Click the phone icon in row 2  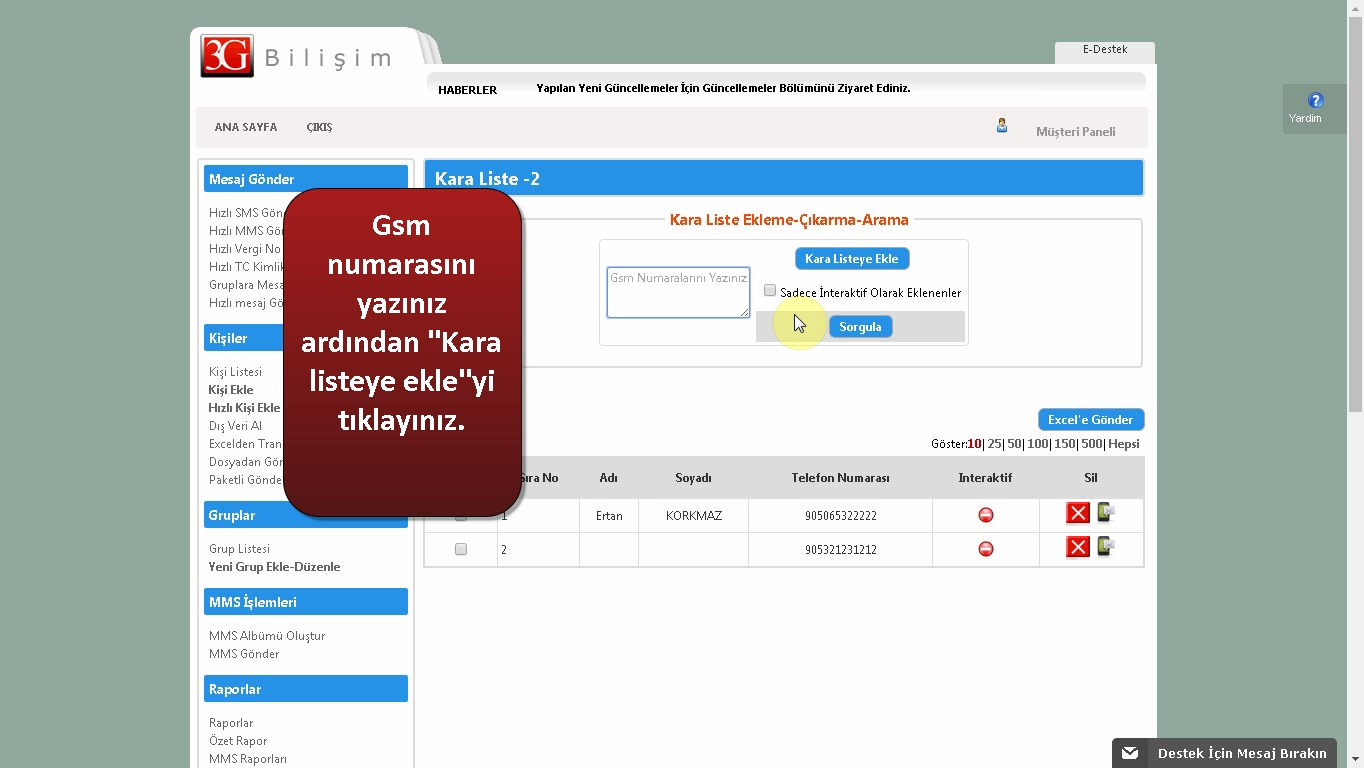click(1105, 546)
